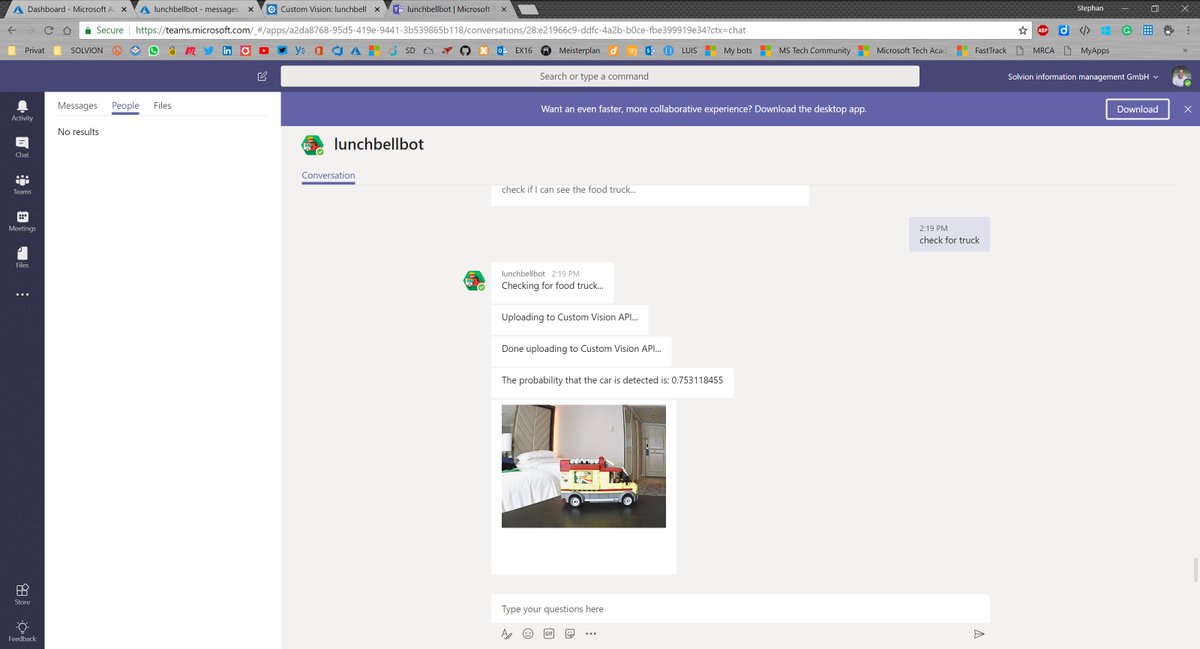Send the message with the send arrow
Viewport: 1200px width, 649px height.
979,633
